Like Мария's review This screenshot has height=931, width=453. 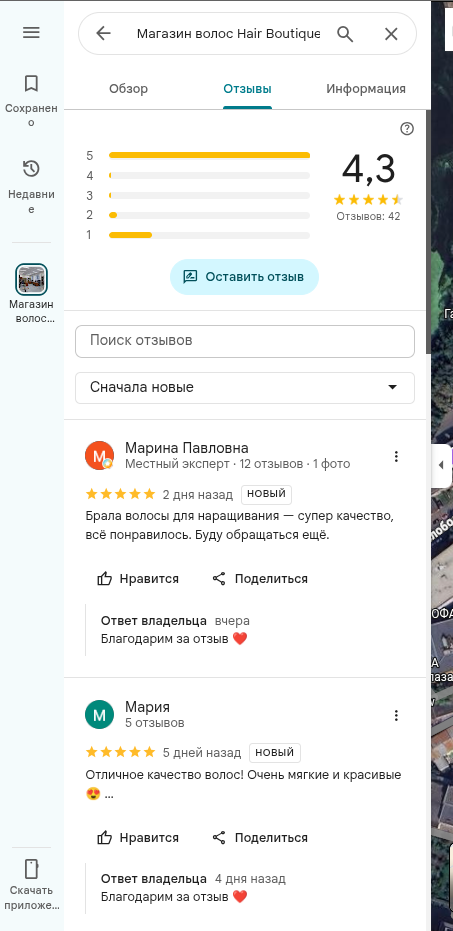point(138,838)
